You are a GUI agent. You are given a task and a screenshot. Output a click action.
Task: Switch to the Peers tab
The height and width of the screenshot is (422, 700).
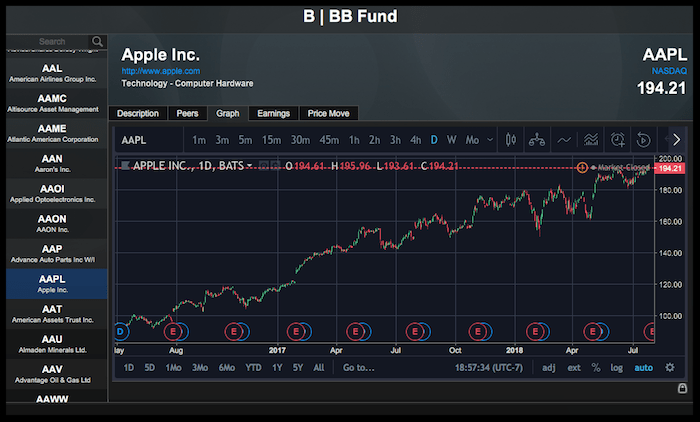187,113
